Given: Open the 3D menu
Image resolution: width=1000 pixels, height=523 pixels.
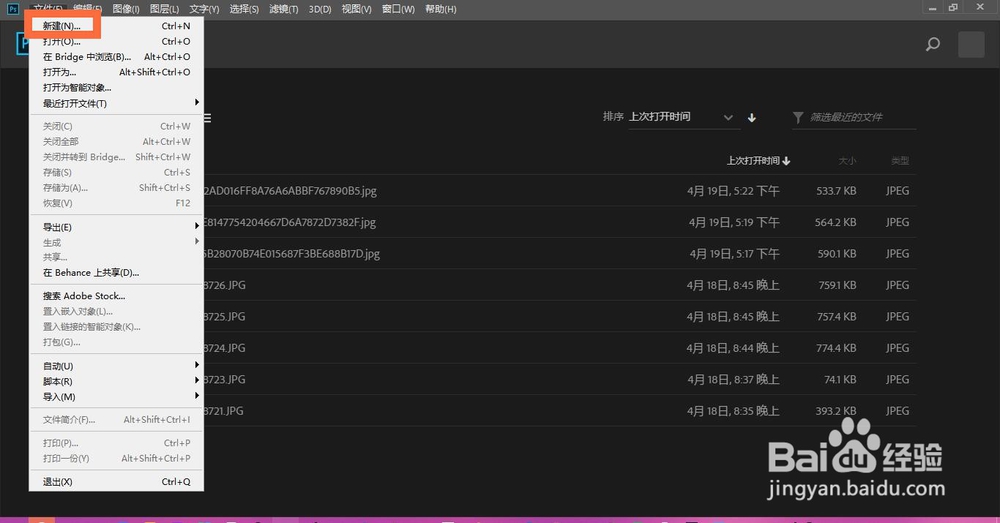Looking at the screenshot, I should click(320, 9).
